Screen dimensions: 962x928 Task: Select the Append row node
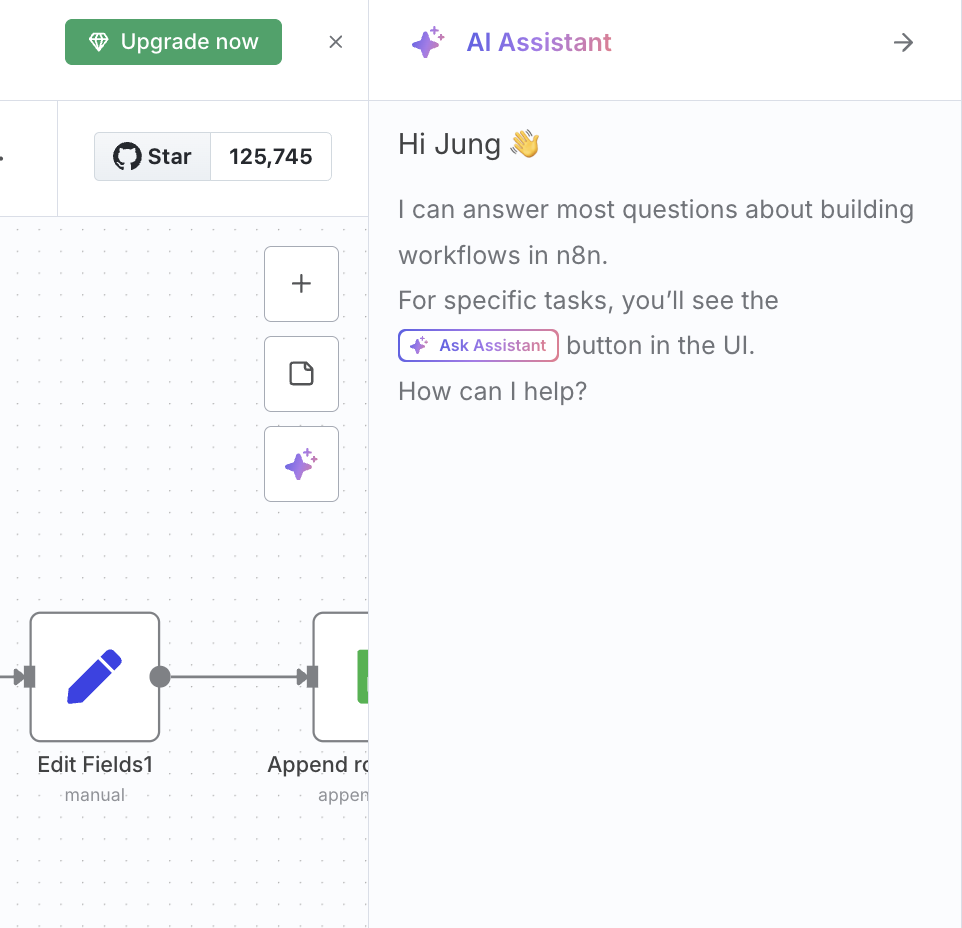(x=341, y=677)
